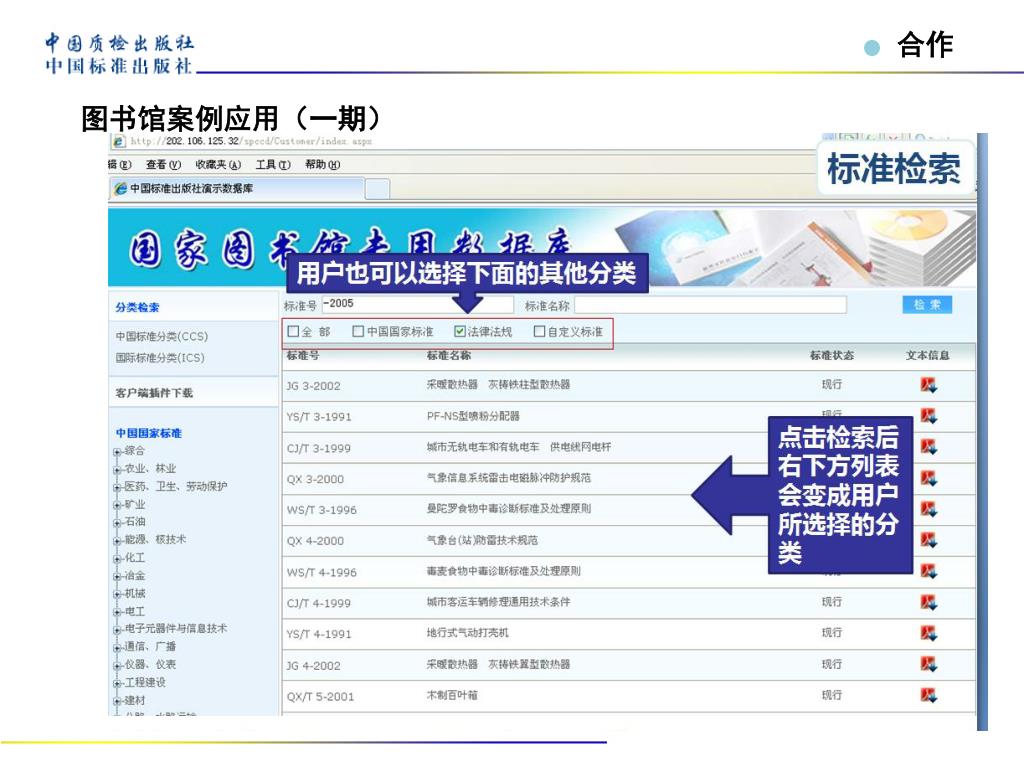Open the 工具(T) menu
Screen dimensions: 1024x768
[273, 165]
